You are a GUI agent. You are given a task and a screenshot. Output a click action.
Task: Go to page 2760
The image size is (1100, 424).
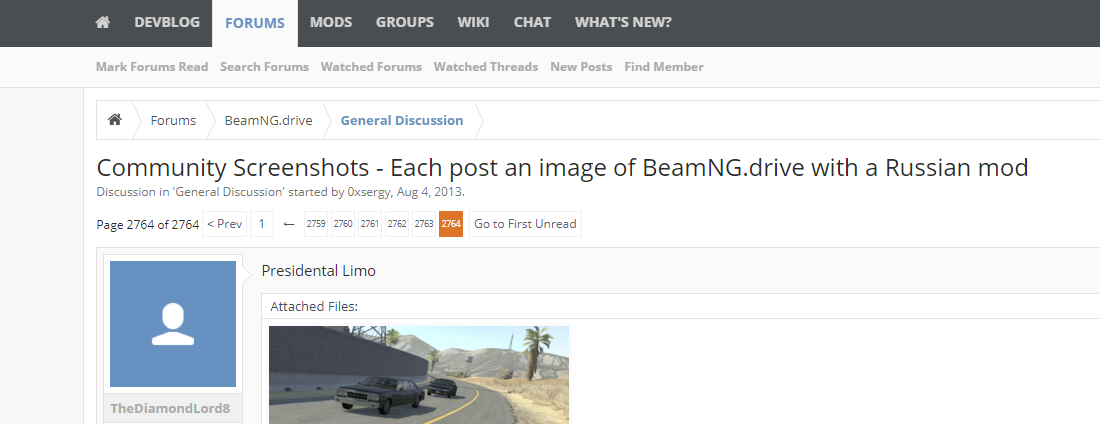click(343, 224)
